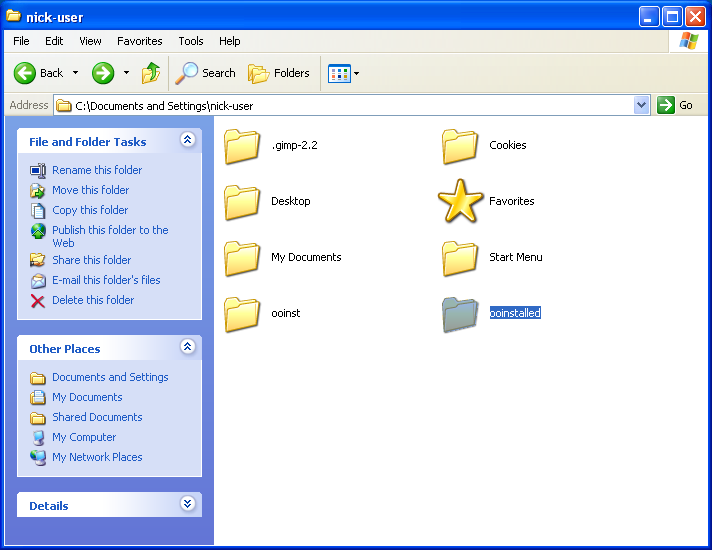Open the Tools menu
The image size is (712, 550).
point(191,41)
